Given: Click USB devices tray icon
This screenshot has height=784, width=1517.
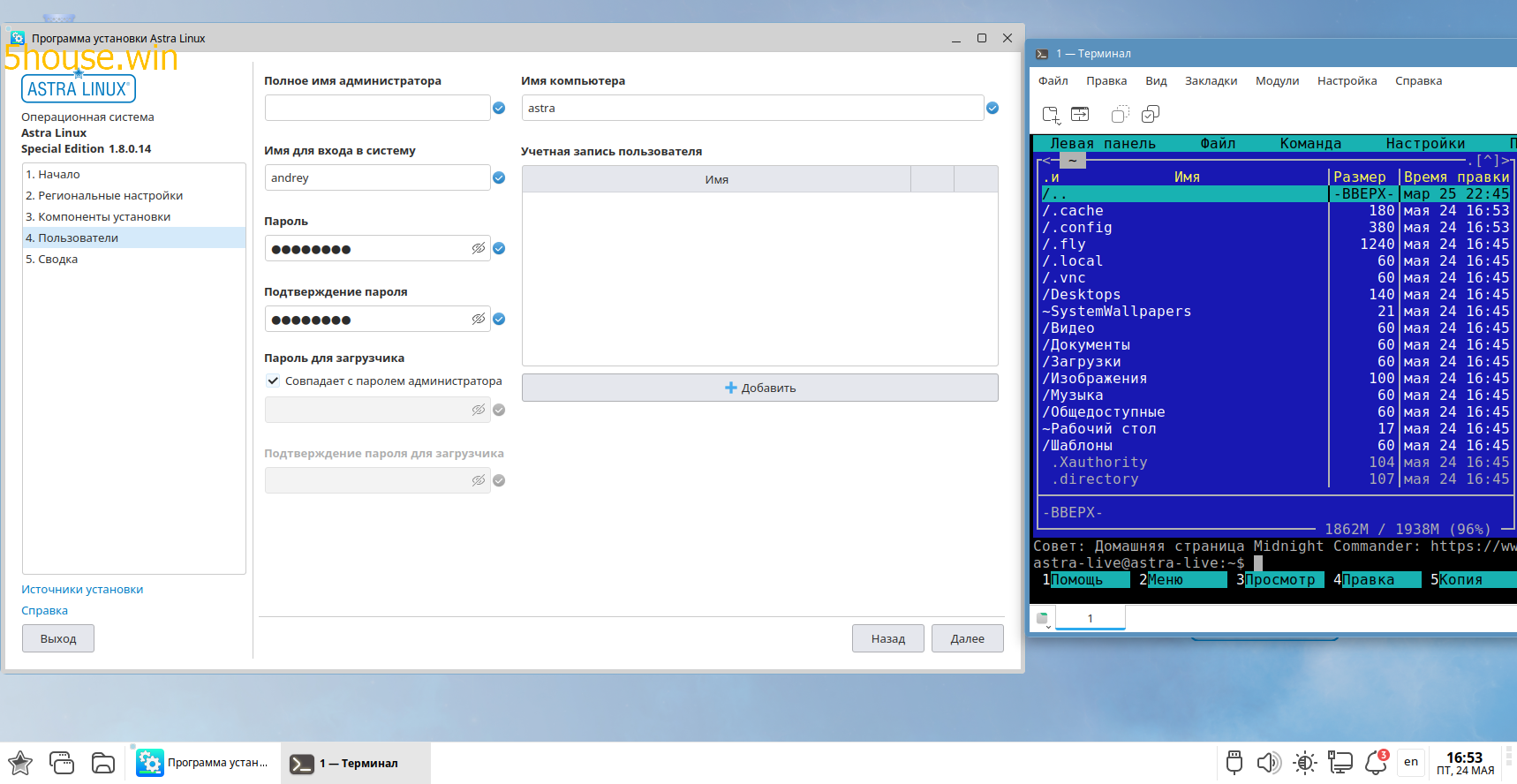Looking at the screenshot, I should click(1234, 762).
